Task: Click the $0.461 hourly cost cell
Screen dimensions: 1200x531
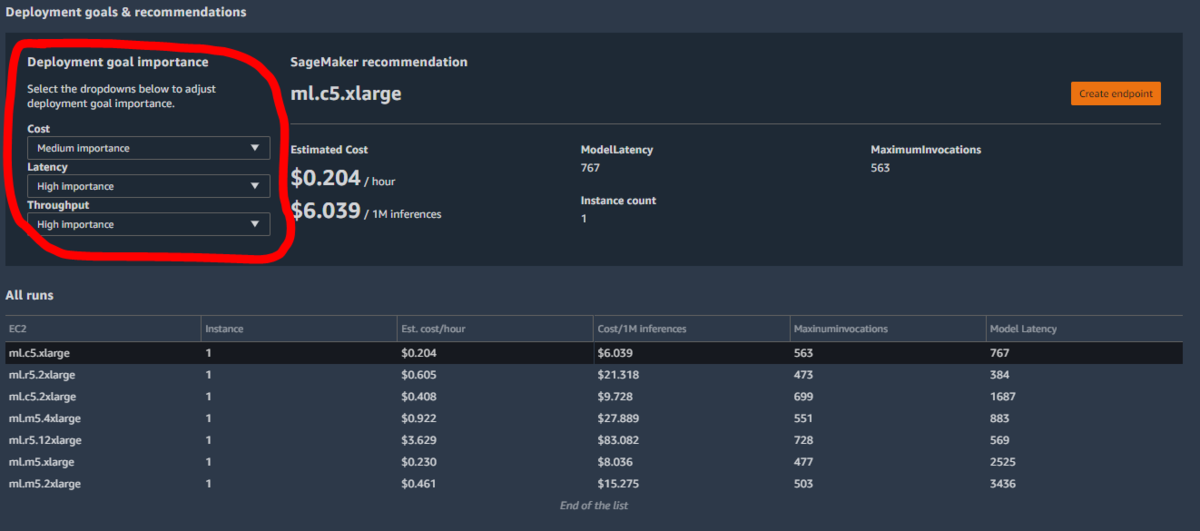Action: (x=419, y=484)
